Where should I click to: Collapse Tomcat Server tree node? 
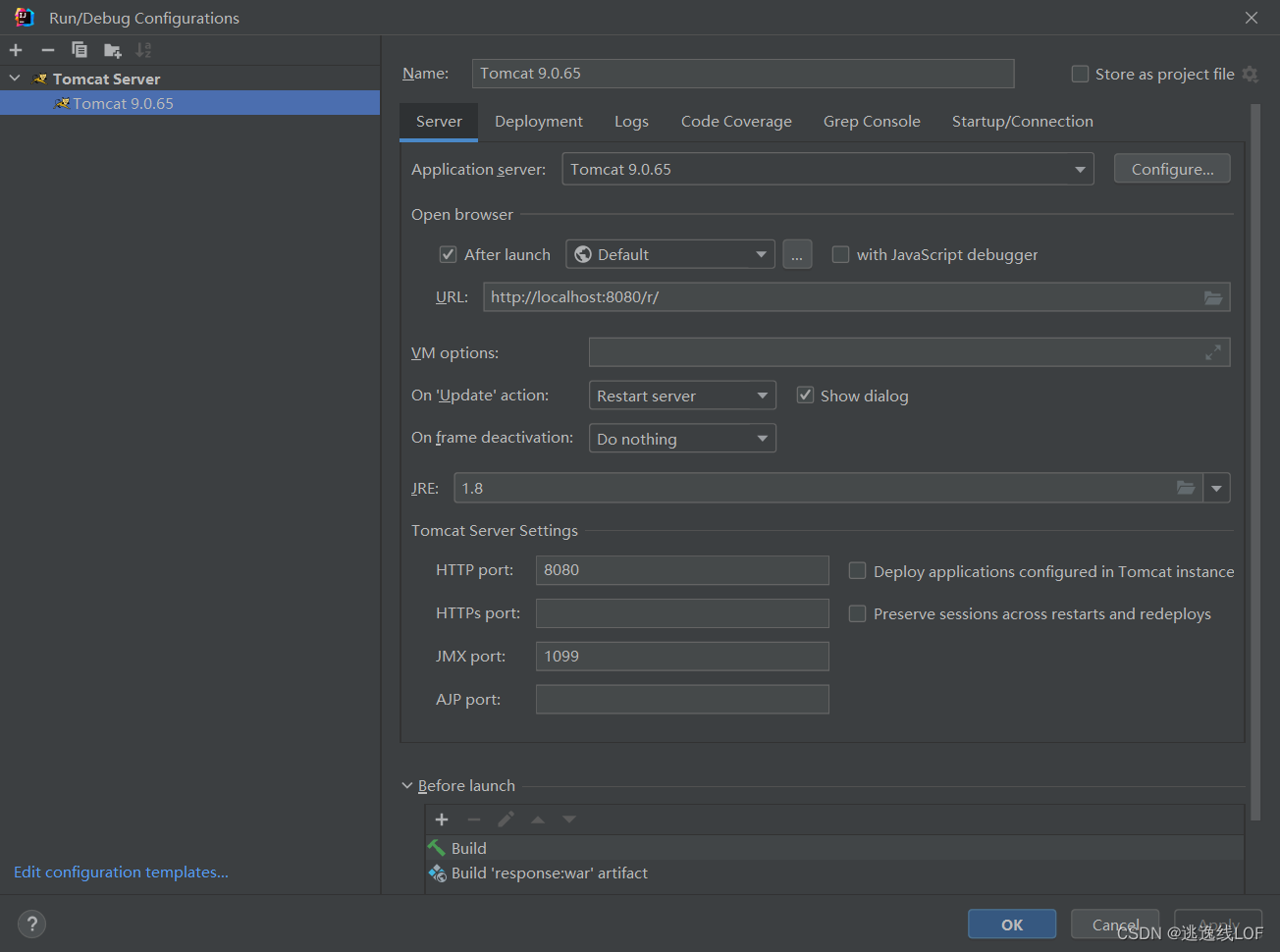[15, 79]
